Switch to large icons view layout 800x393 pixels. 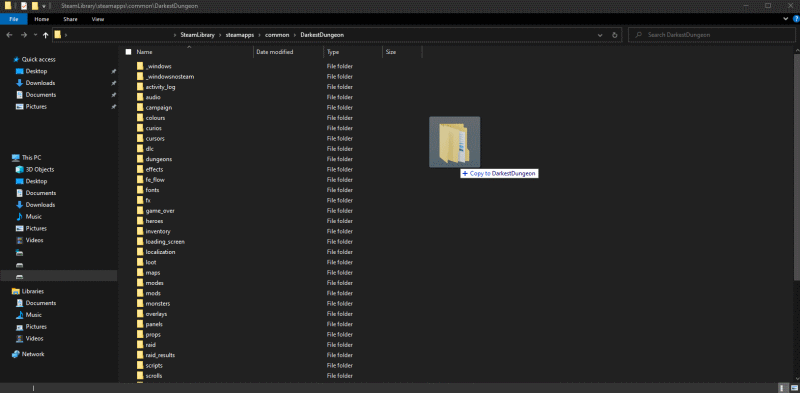point(793,388)
